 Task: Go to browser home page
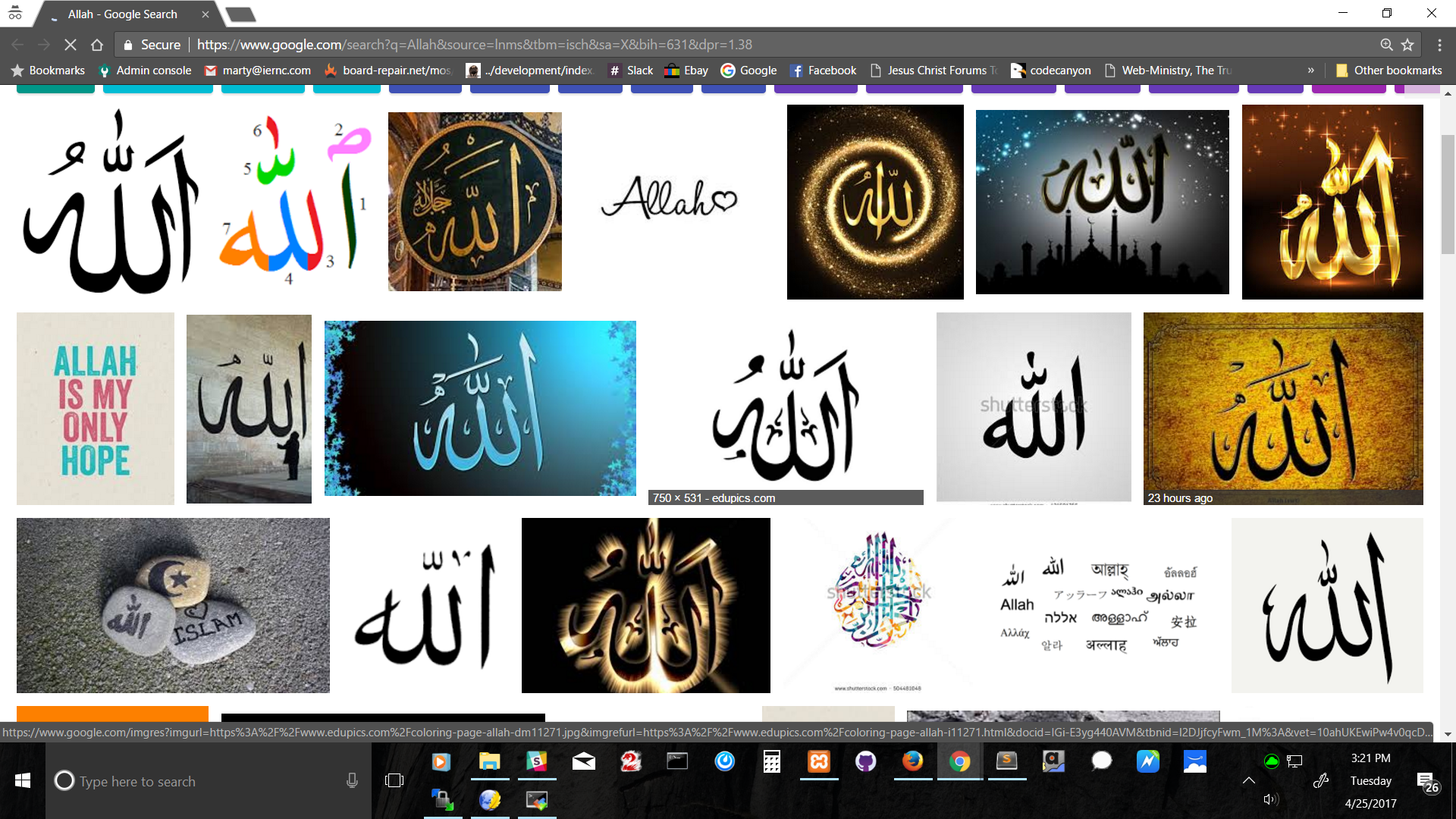tap(97, 45)
